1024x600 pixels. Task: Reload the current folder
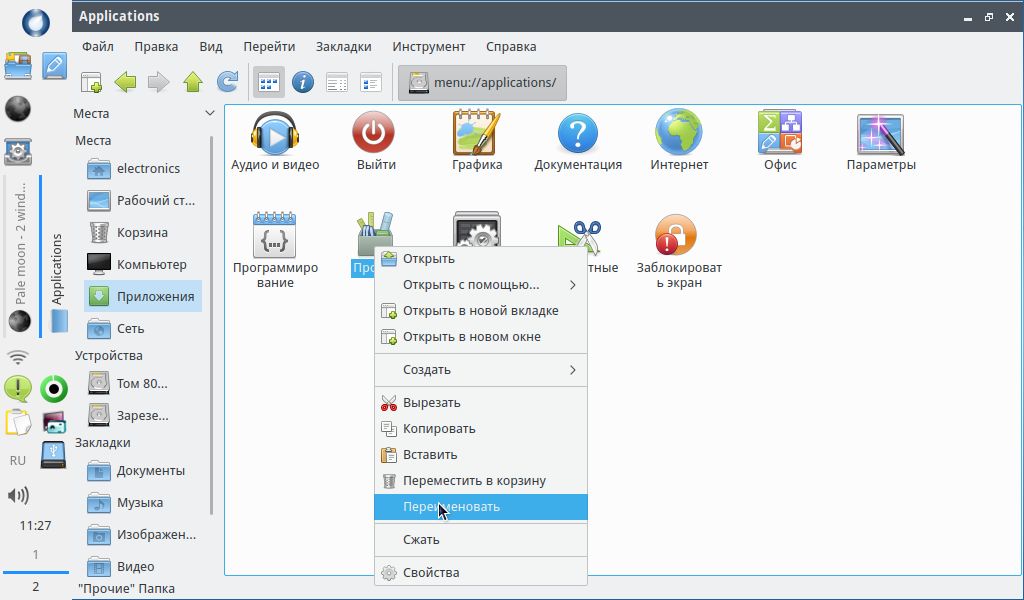point(227,82)
